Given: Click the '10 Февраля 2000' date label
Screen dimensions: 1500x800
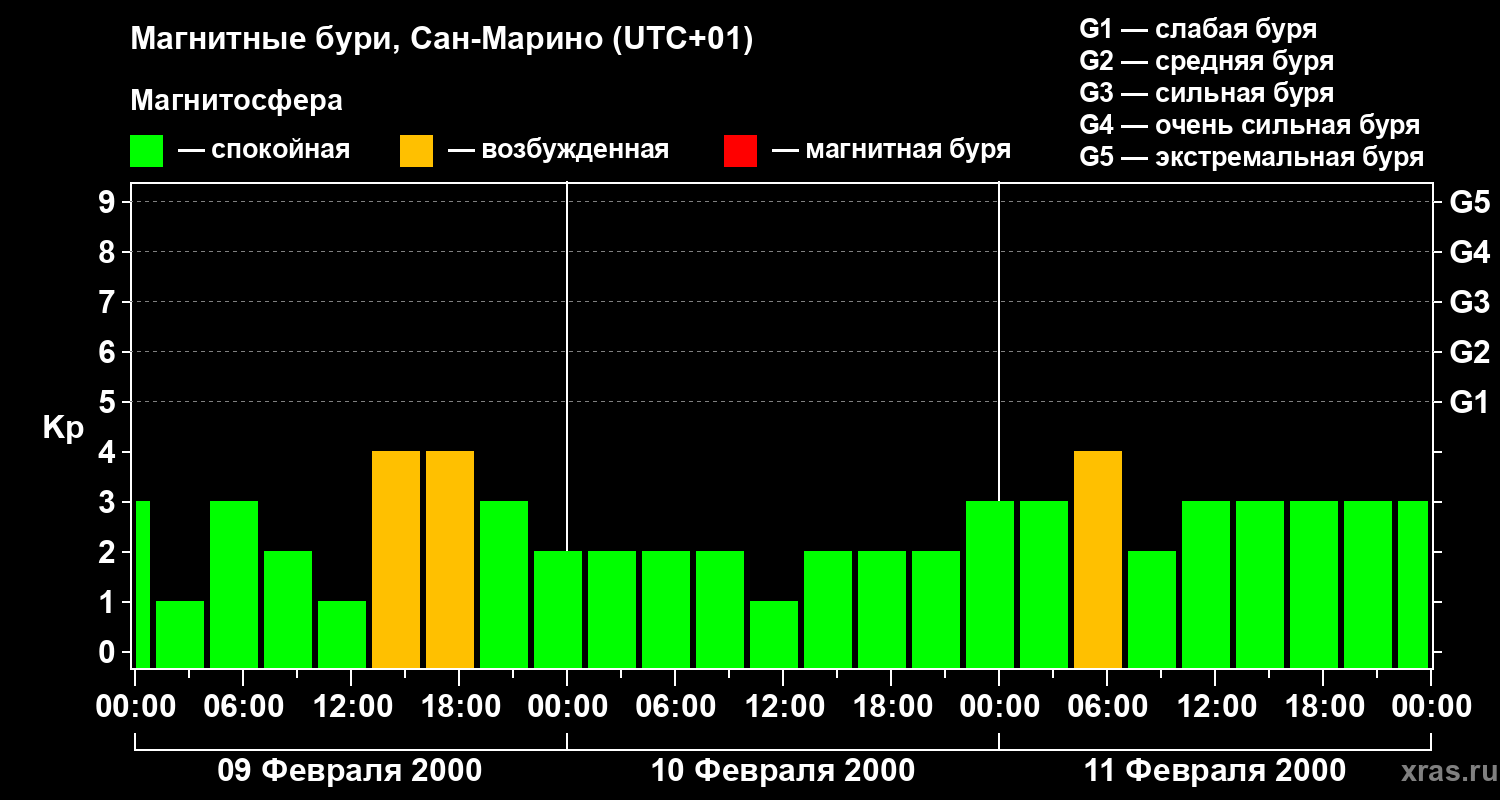Looking at the screenshot, I should [783, 771].
